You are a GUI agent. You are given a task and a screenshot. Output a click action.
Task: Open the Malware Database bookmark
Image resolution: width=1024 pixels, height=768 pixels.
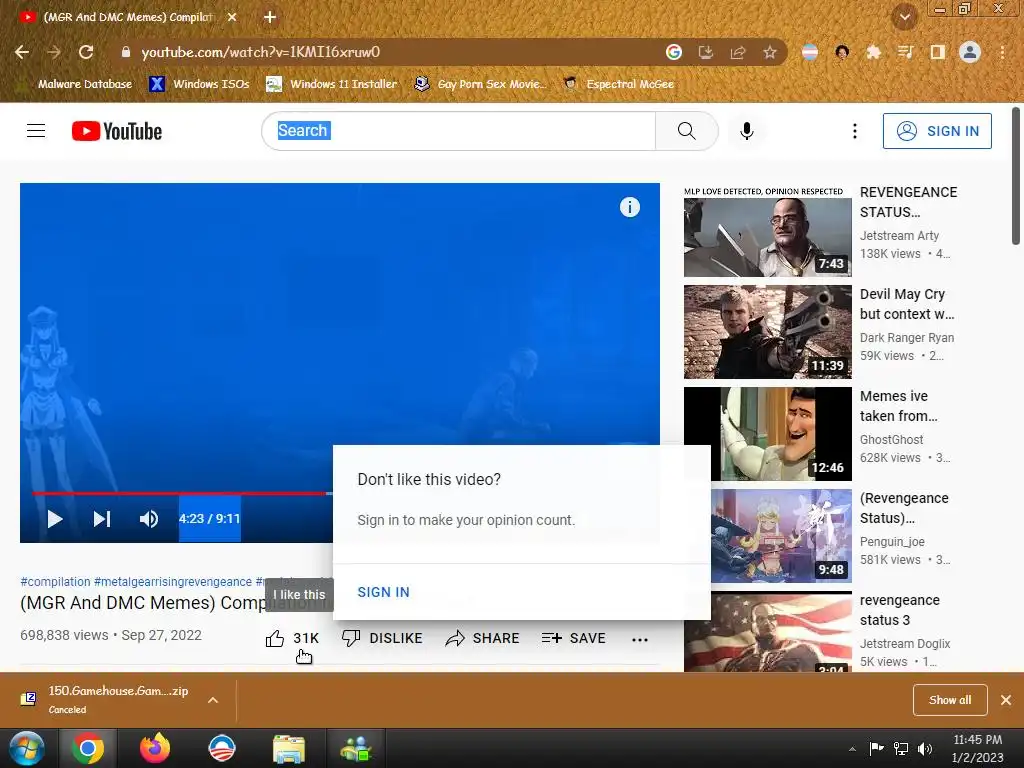(76, 84)
